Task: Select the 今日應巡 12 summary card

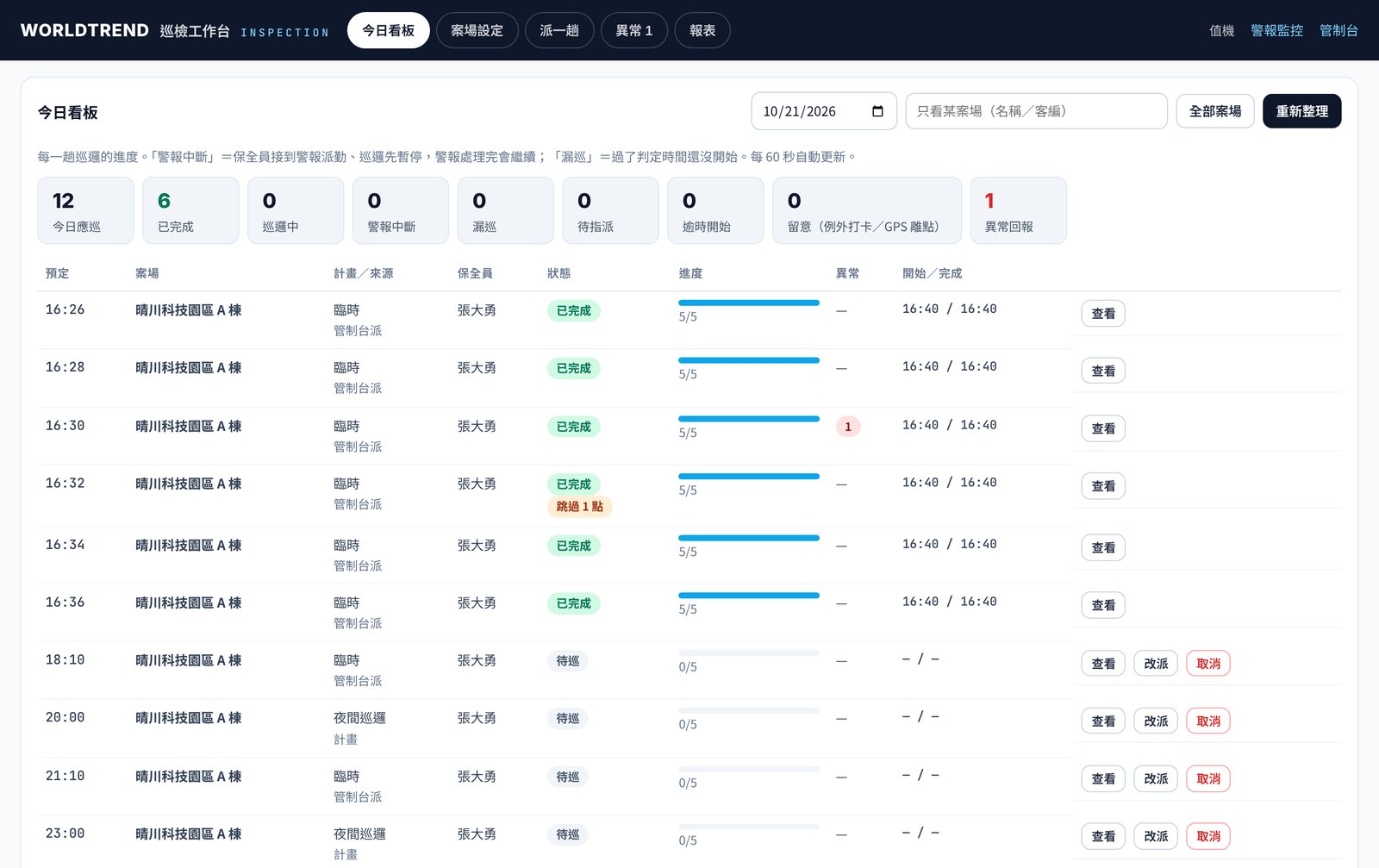Action: pyautogui.click(x=85, y=210)
